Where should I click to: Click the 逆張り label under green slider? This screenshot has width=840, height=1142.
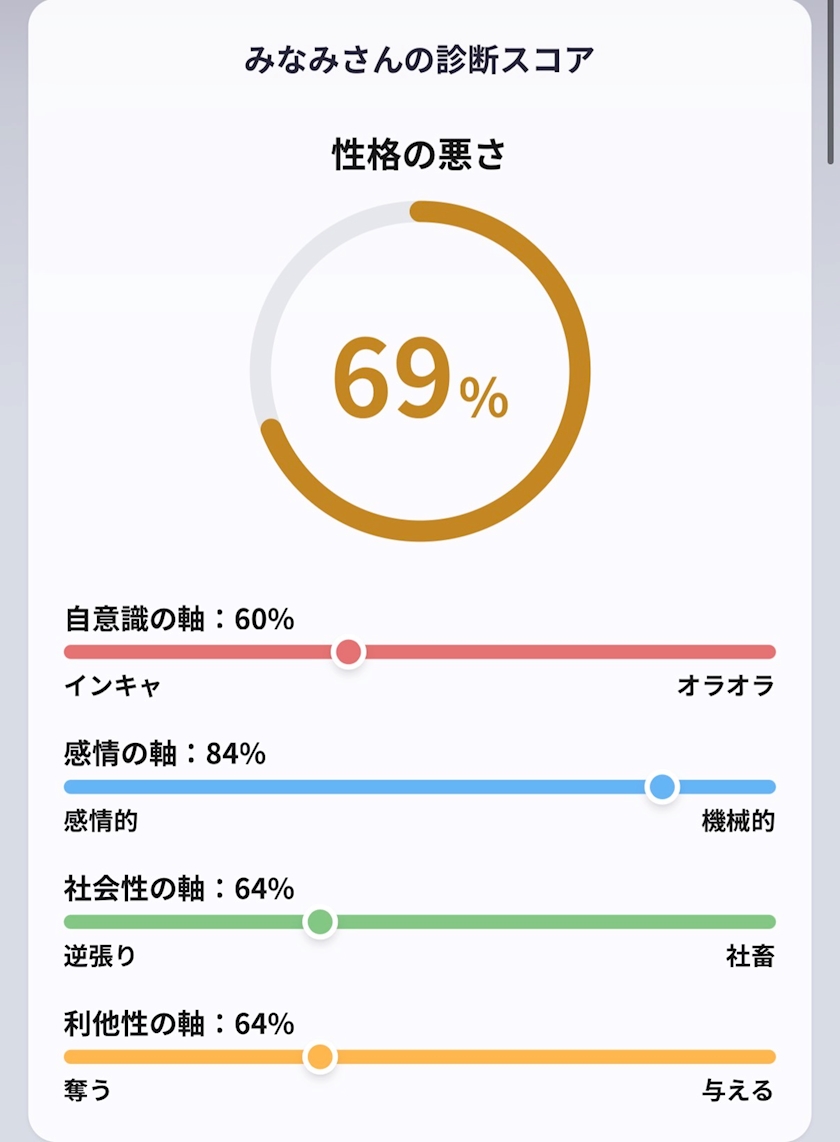(x=100, y=956)
